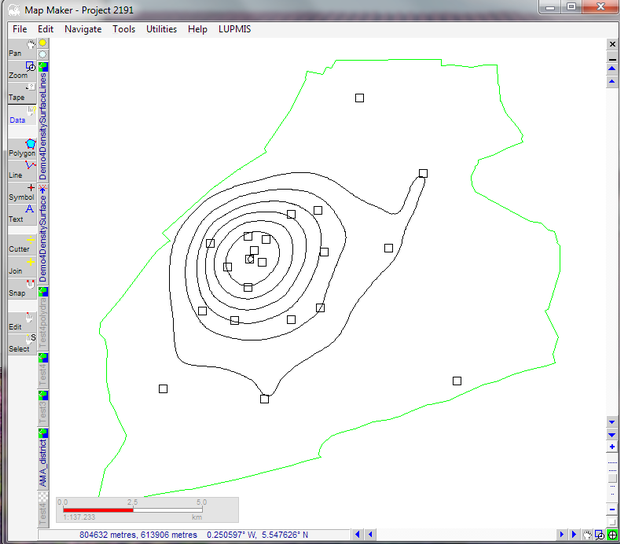The width and height of the screenshot is (620, 544).
Task: Expand the Navigate menu
Action: tap(83, 29)
